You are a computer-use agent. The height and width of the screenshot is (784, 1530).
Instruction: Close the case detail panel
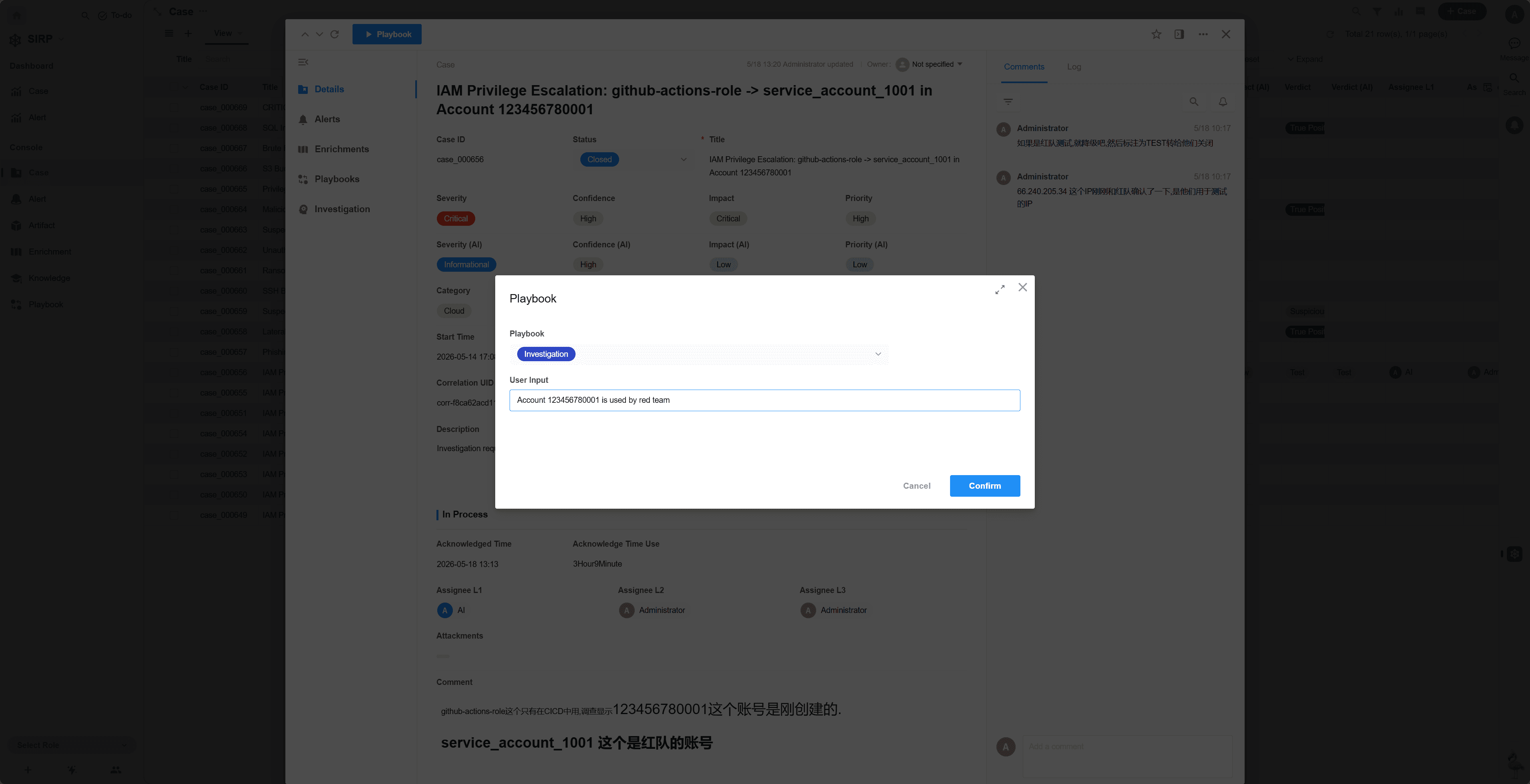click(1226, 34)
